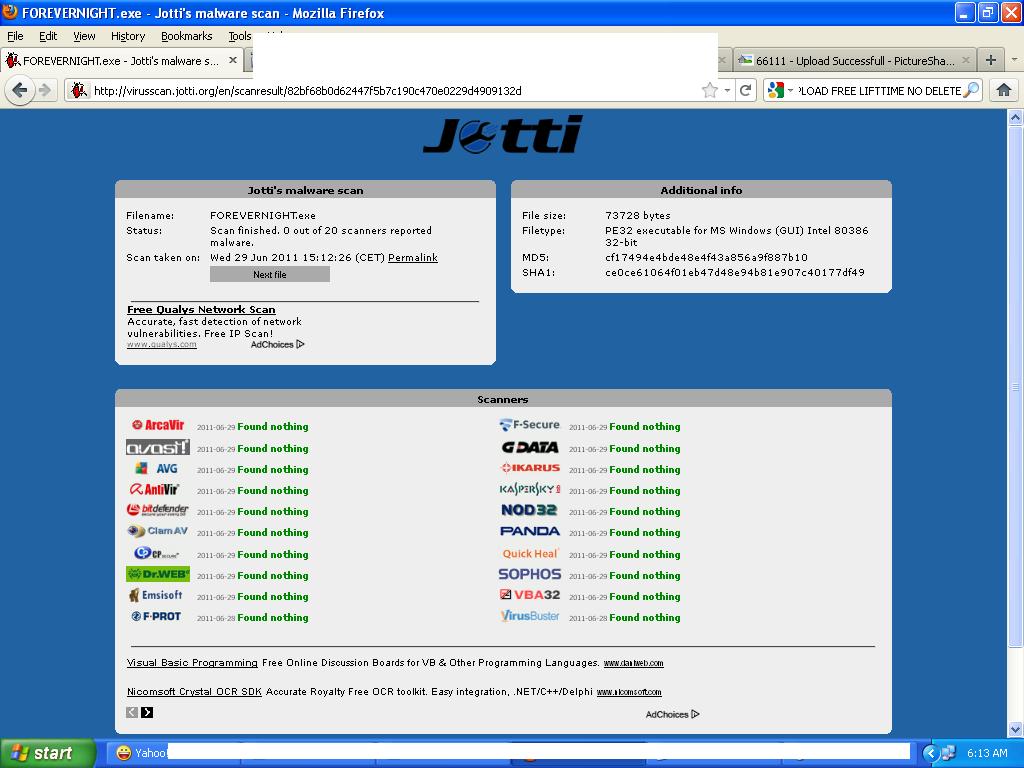Reload the page with the refresh icon
The image size is (1024, 768).
[x=746, y=90]
